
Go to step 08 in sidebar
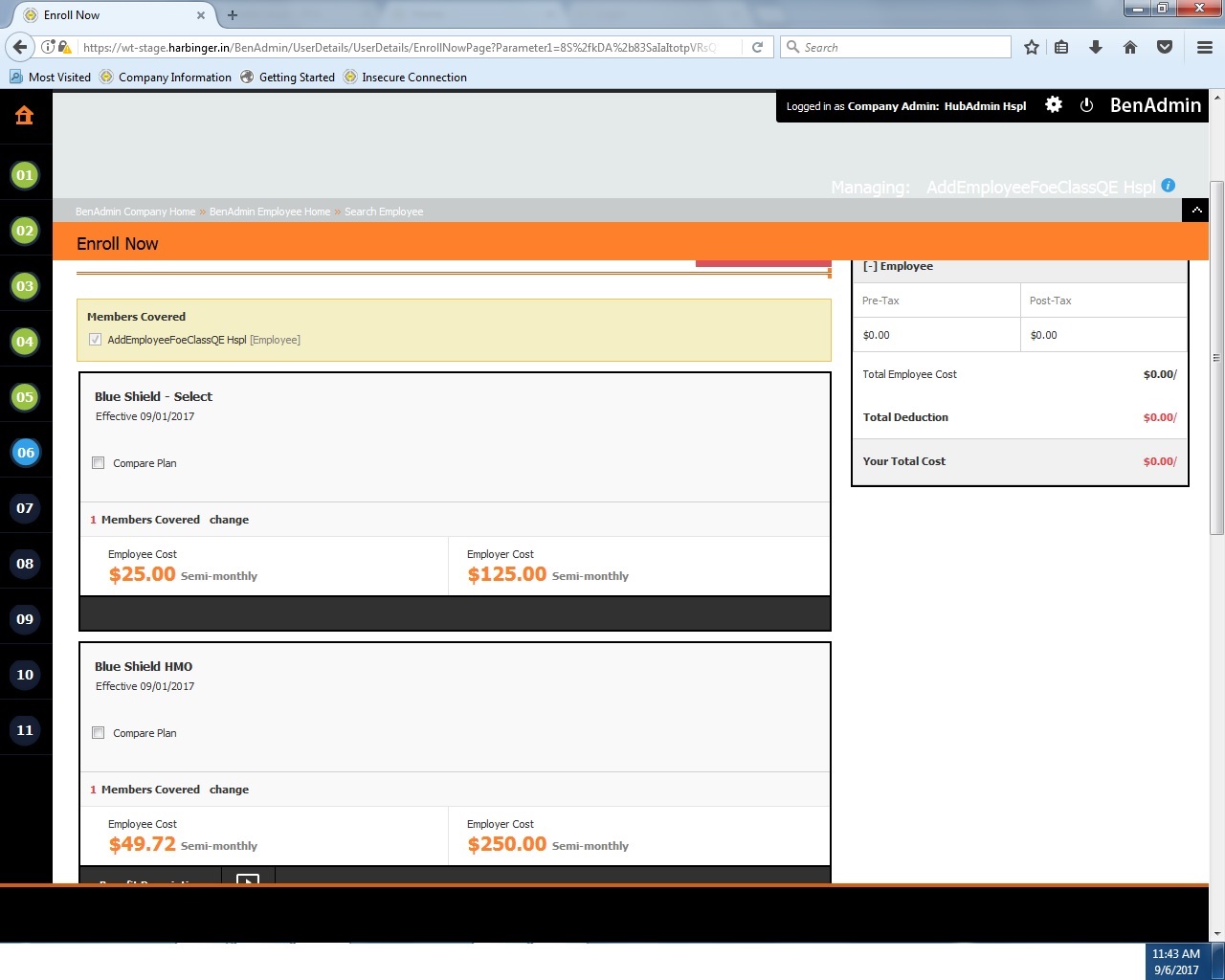point(25,564)
